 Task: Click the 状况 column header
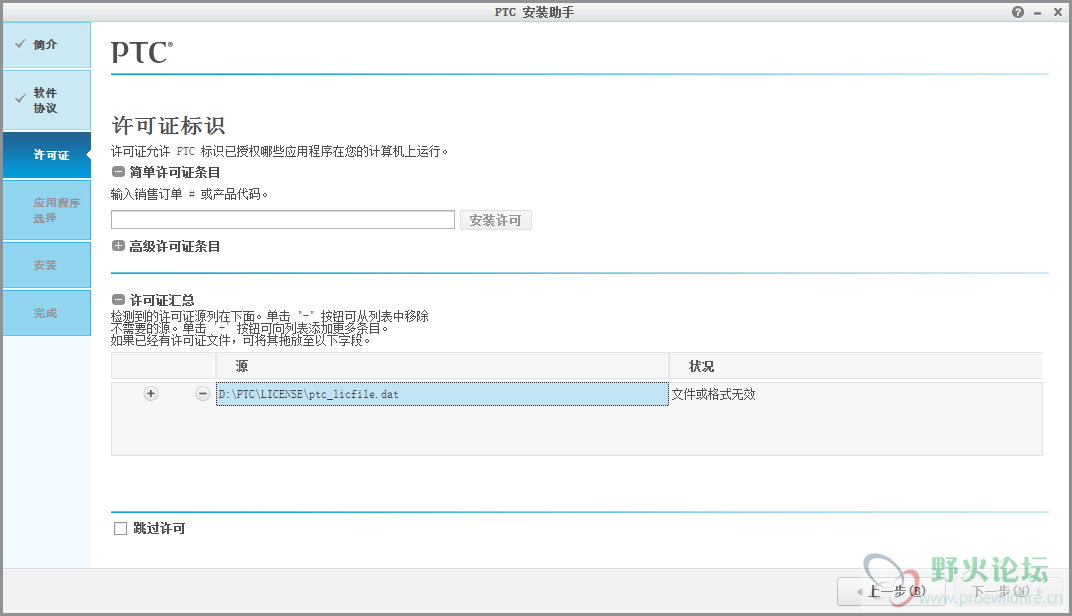(x=856, y=366)
